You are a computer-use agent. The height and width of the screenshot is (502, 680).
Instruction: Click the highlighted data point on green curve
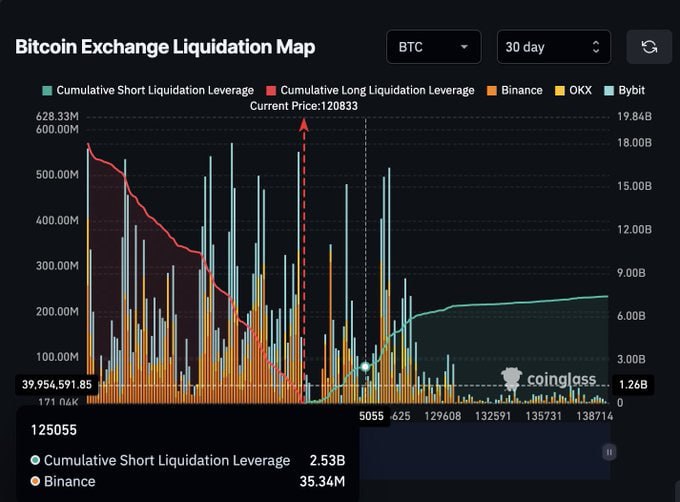click(x=366, y=367)
